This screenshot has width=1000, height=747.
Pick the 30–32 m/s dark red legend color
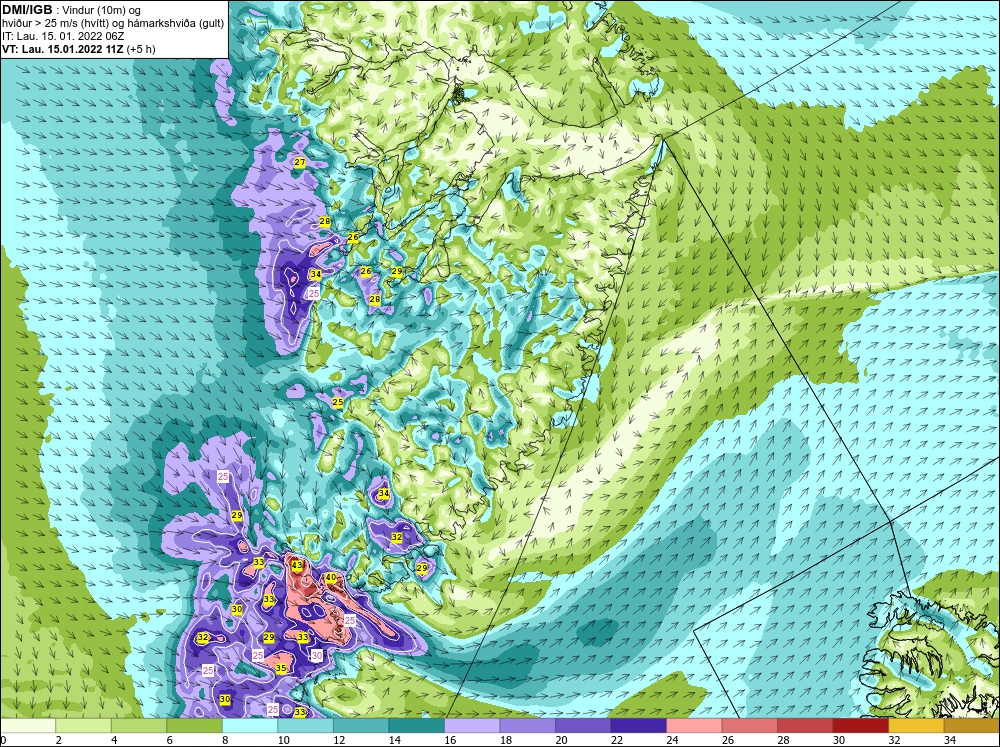(860, 726)
